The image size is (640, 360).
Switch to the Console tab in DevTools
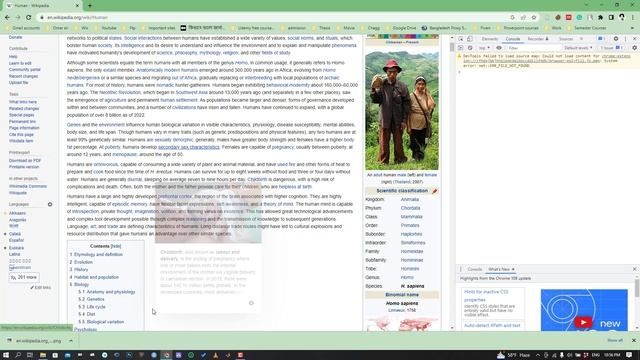[513, 39]
